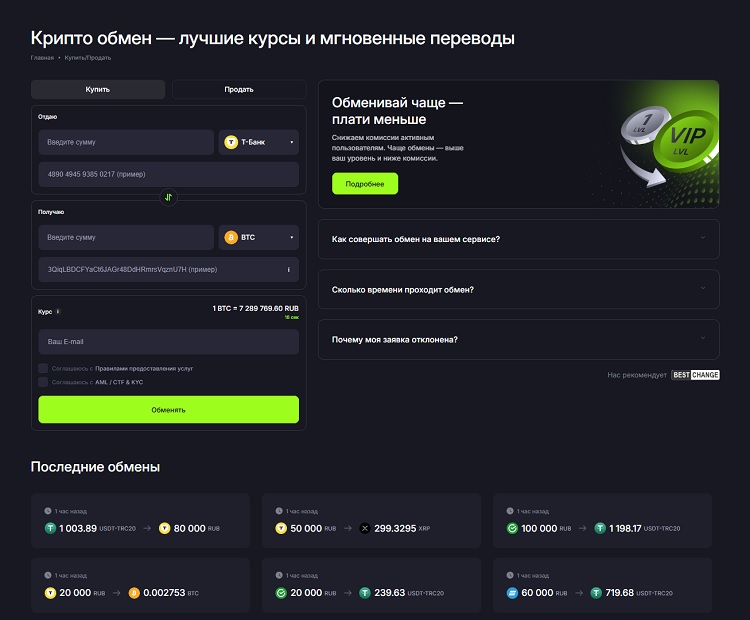Click the info icon next to Курс

(58, 311)
